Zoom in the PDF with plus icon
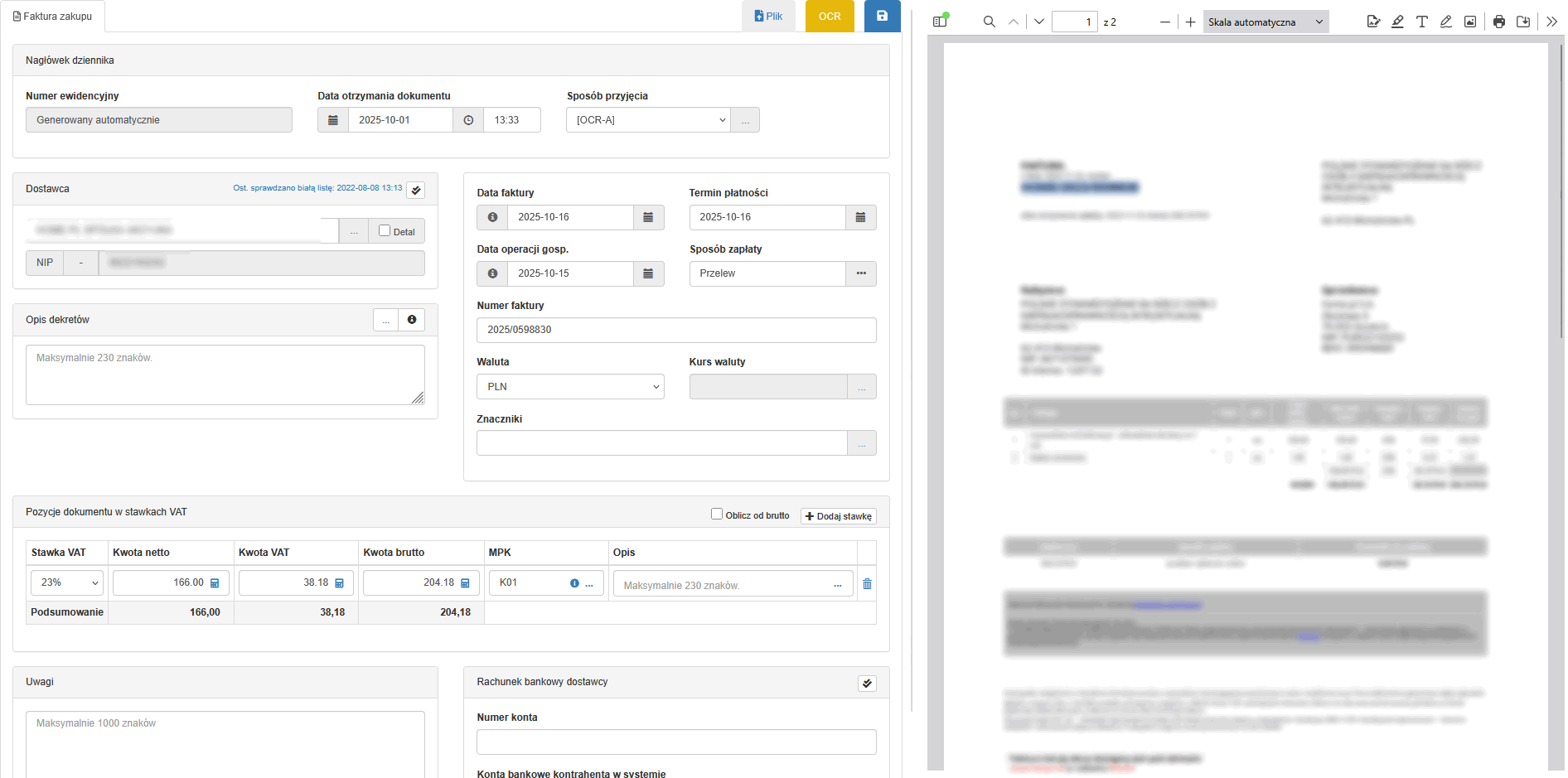This screenshot has height=778, width=1568. pos(1190,22)
